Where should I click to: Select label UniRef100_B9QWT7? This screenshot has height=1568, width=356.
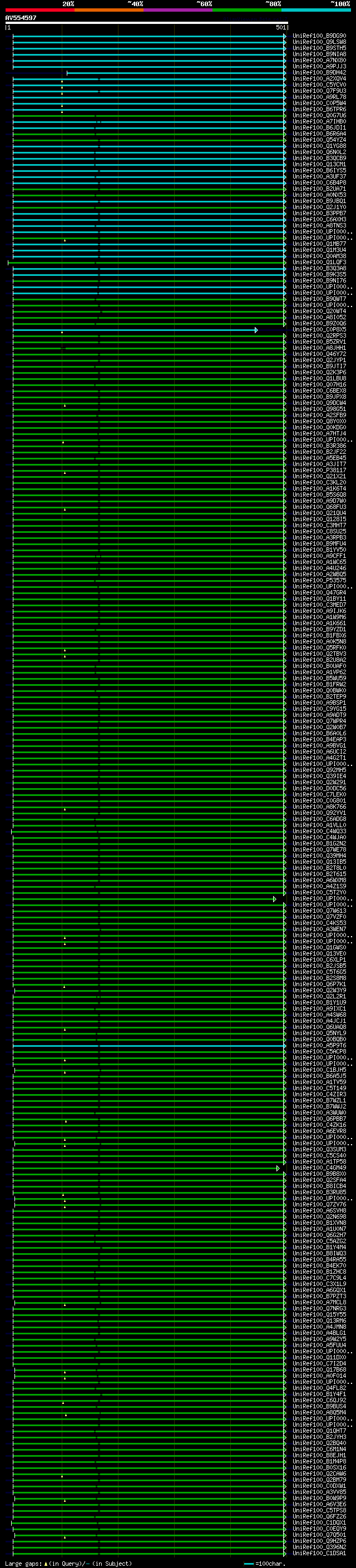coord(319,299)
